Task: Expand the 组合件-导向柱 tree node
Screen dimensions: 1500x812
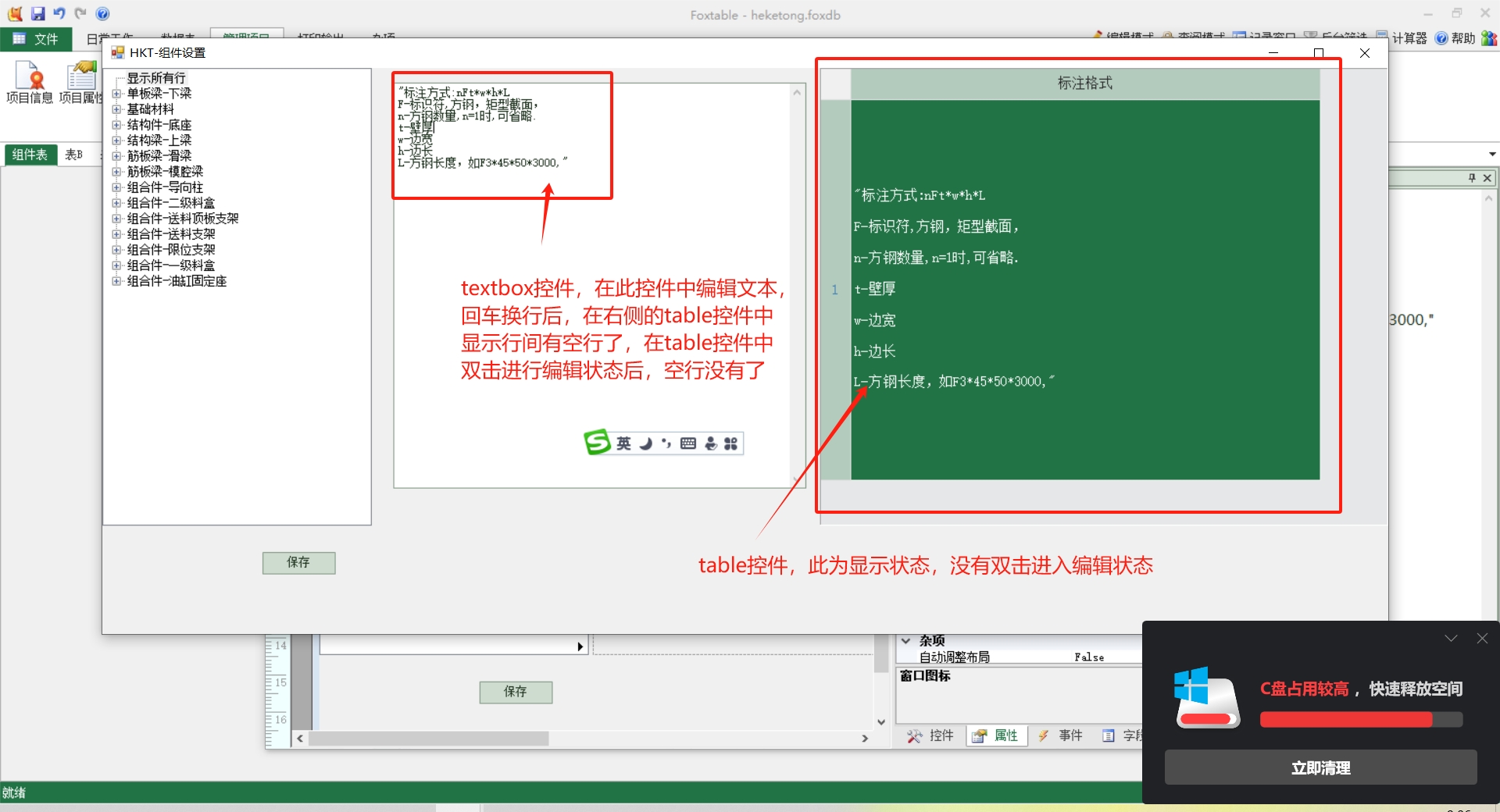Action: tap(116, 187)
